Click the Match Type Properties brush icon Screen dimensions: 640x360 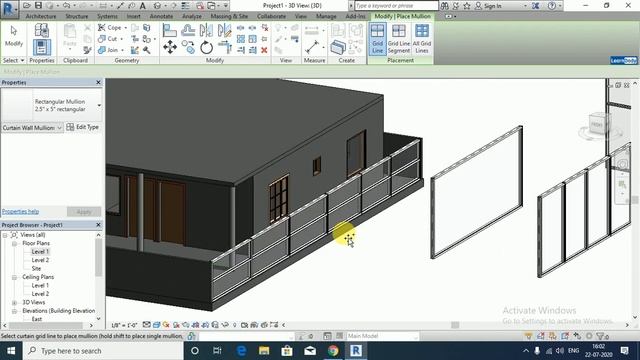(87, 50)
